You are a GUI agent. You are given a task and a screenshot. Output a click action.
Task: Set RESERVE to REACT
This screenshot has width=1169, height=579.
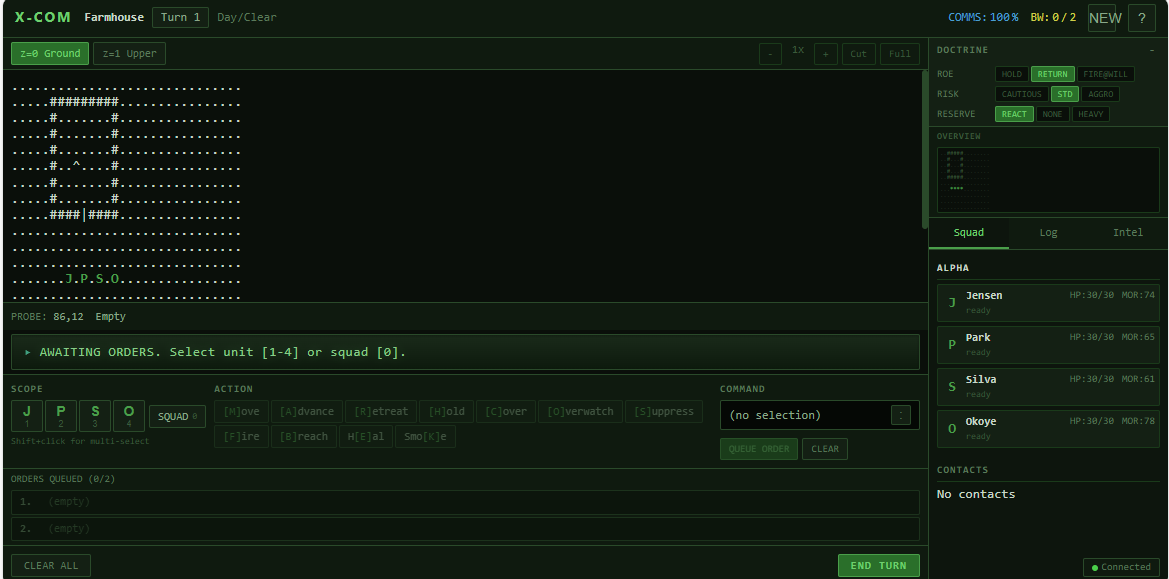tap(1014, 114)
